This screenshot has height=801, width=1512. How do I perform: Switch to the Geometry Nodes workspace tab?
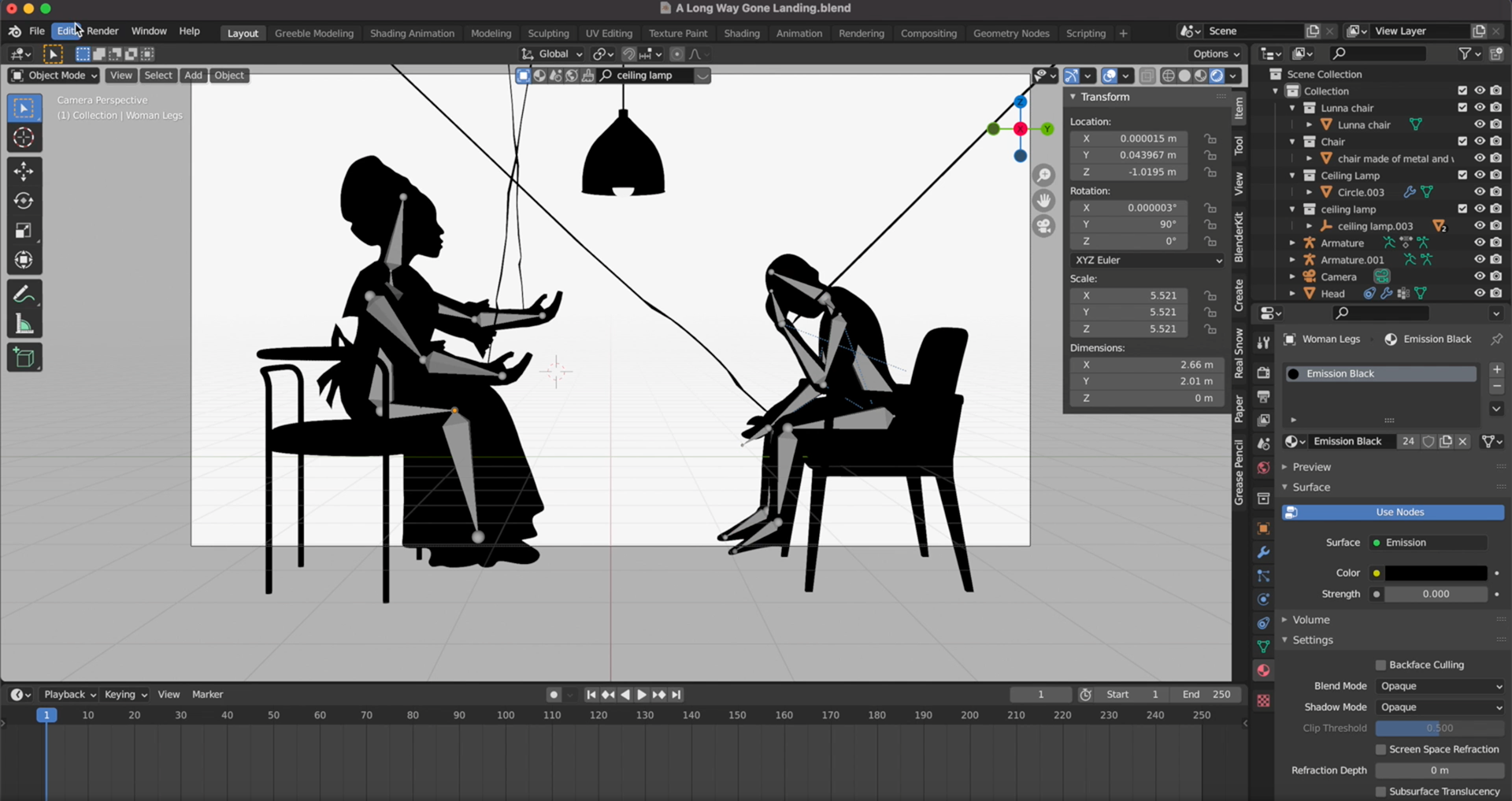[x=1011, y=33]
